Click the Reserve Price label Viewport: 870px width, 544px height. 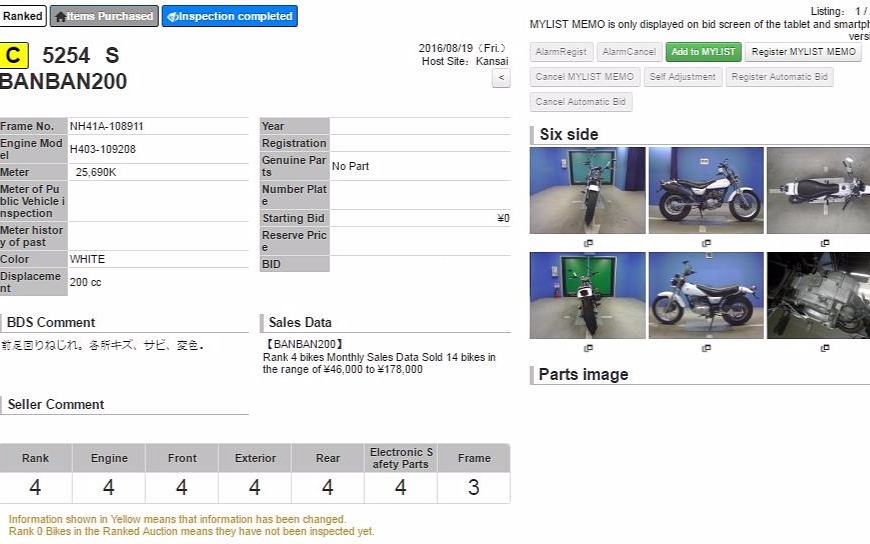point(295,241)
